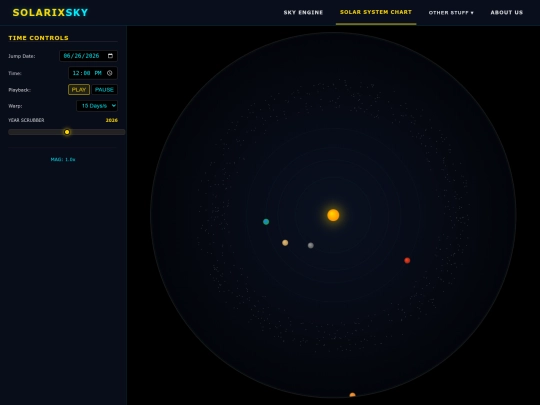Click the TIME CONTROLS heading

tap(38, 38)
